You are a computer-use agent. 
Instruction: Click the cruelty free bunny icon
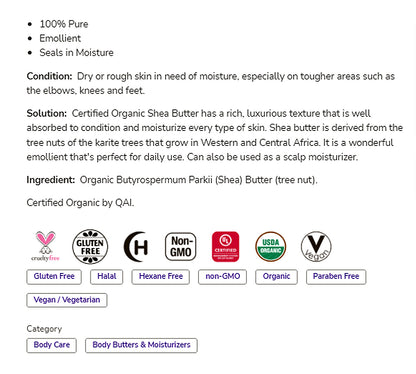45,246
